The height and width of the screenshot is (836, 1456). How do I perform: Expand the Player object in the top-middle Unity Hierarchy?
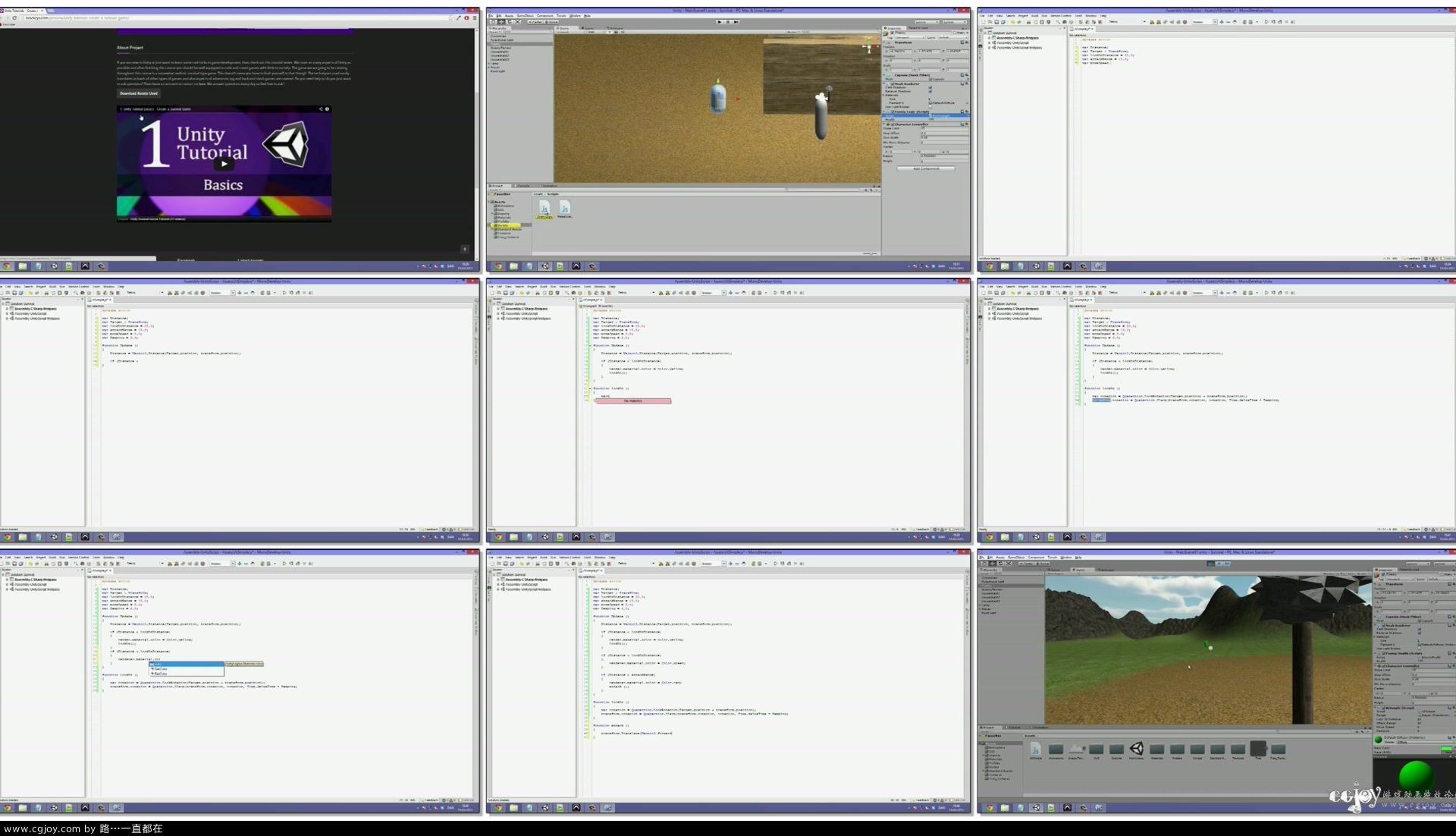tap(488, 68)
